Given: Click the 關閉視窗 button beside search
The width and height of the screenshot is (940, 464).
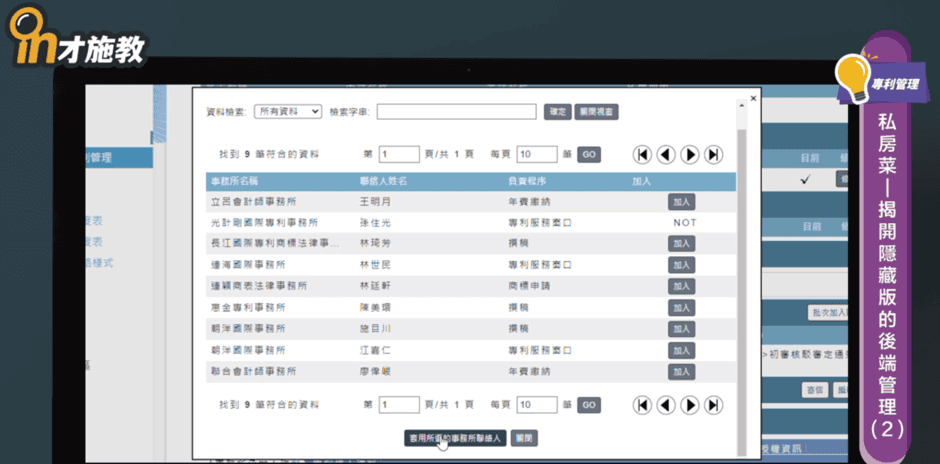Looking at the screenshot, I should (x=597, y=112).
